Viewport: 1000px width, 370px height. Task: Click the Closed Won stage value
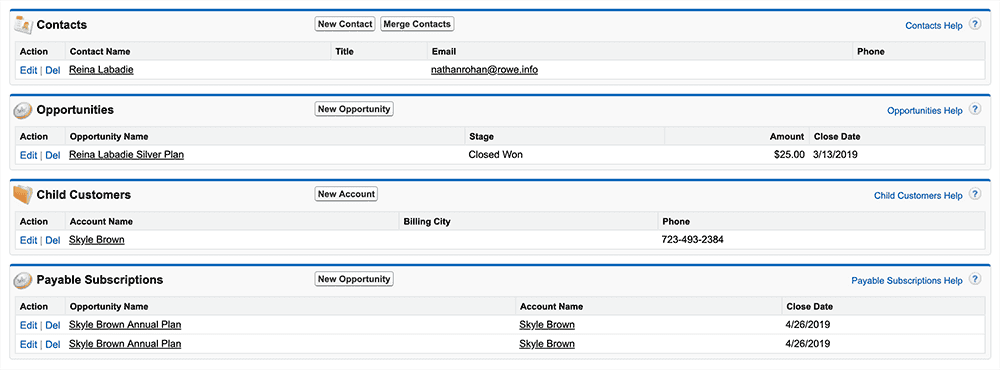click(496, 154)
